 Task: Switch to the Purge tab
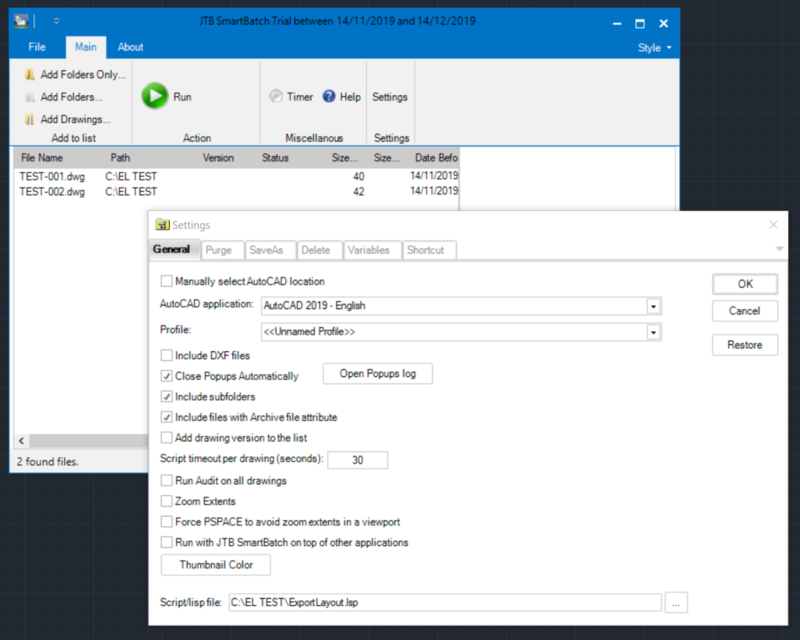(x=218, y=250)
